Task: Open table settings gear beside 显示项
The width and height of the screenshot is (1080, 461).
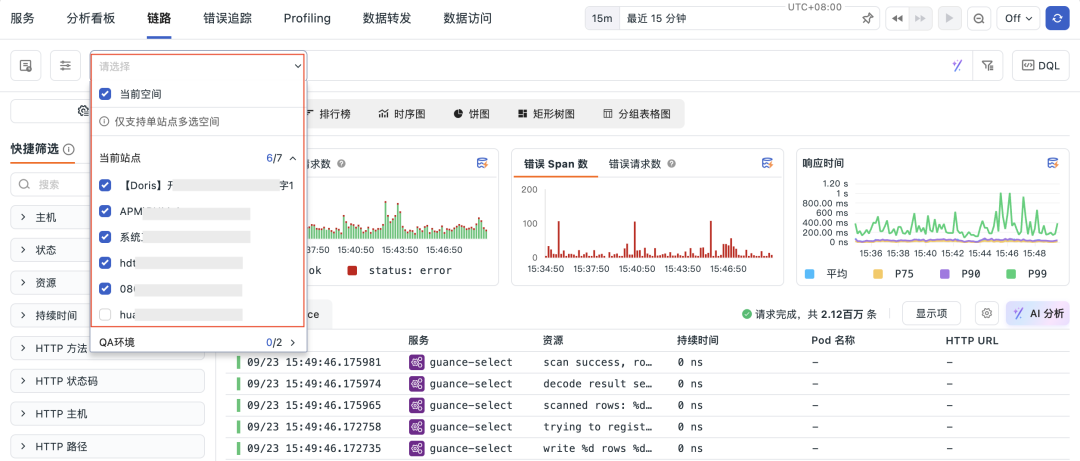Action: point(986,314)
